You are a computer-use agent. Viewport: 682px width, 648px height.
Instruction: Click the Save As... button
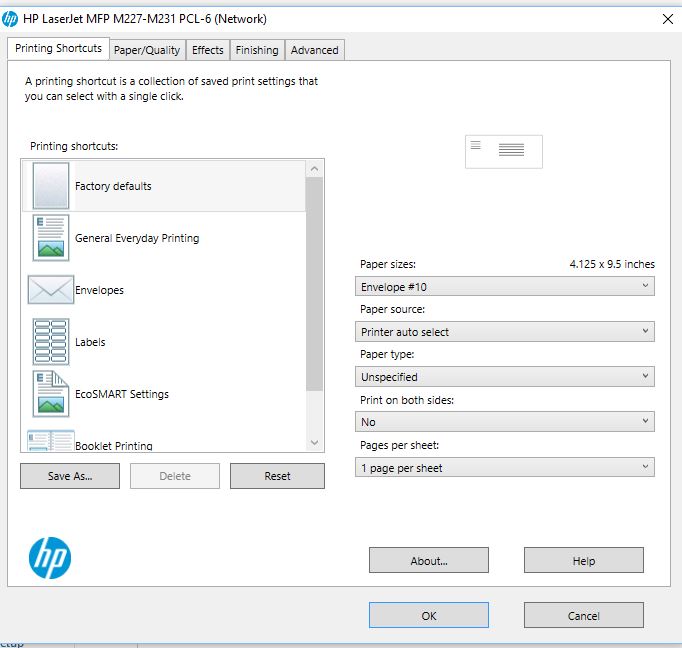pos(70,476)
